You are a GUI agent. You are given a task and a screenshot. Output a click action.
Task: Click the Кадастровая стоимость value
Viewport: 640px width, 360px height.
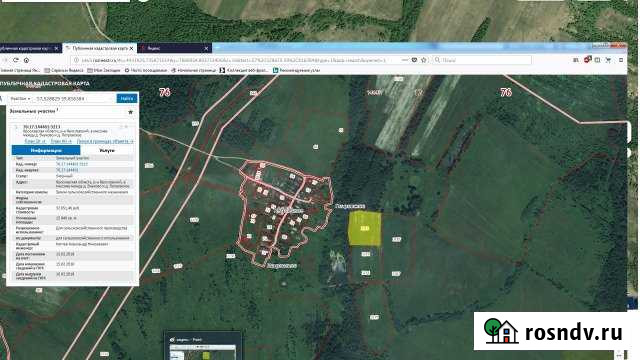67,208
